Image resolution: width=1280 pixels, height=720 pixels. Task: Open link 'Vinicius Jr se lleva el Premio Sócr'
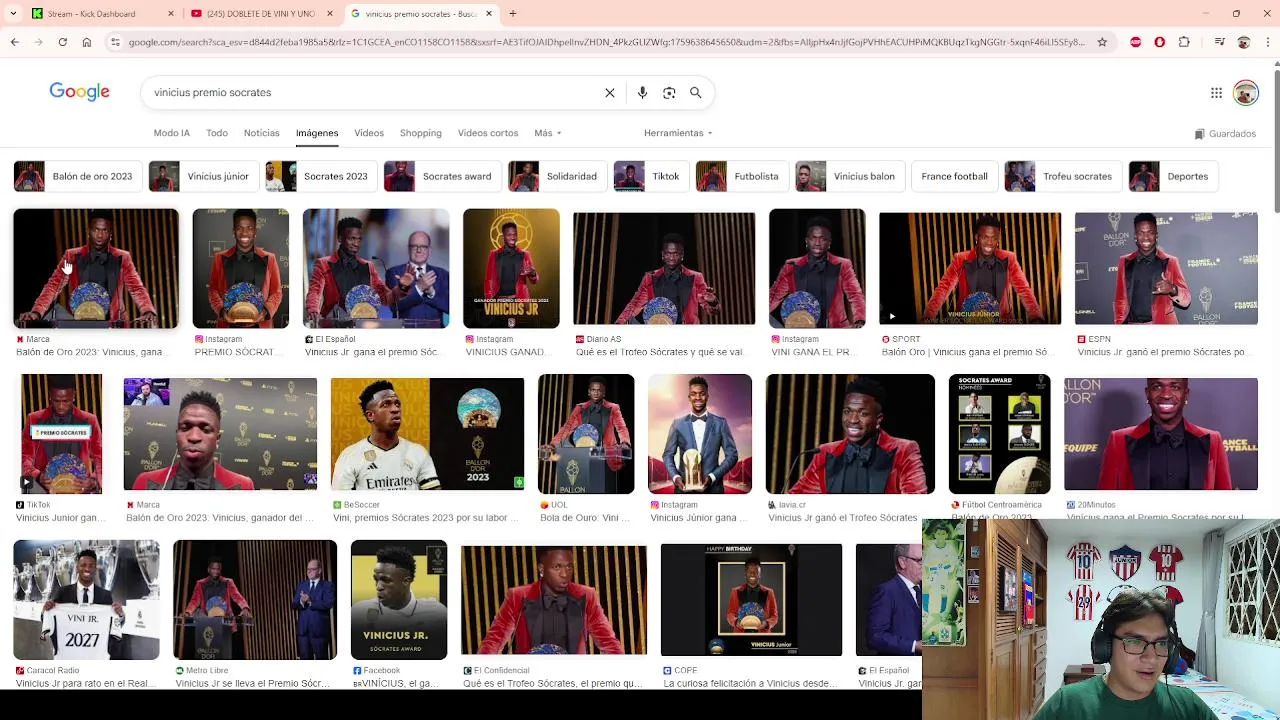252,684
